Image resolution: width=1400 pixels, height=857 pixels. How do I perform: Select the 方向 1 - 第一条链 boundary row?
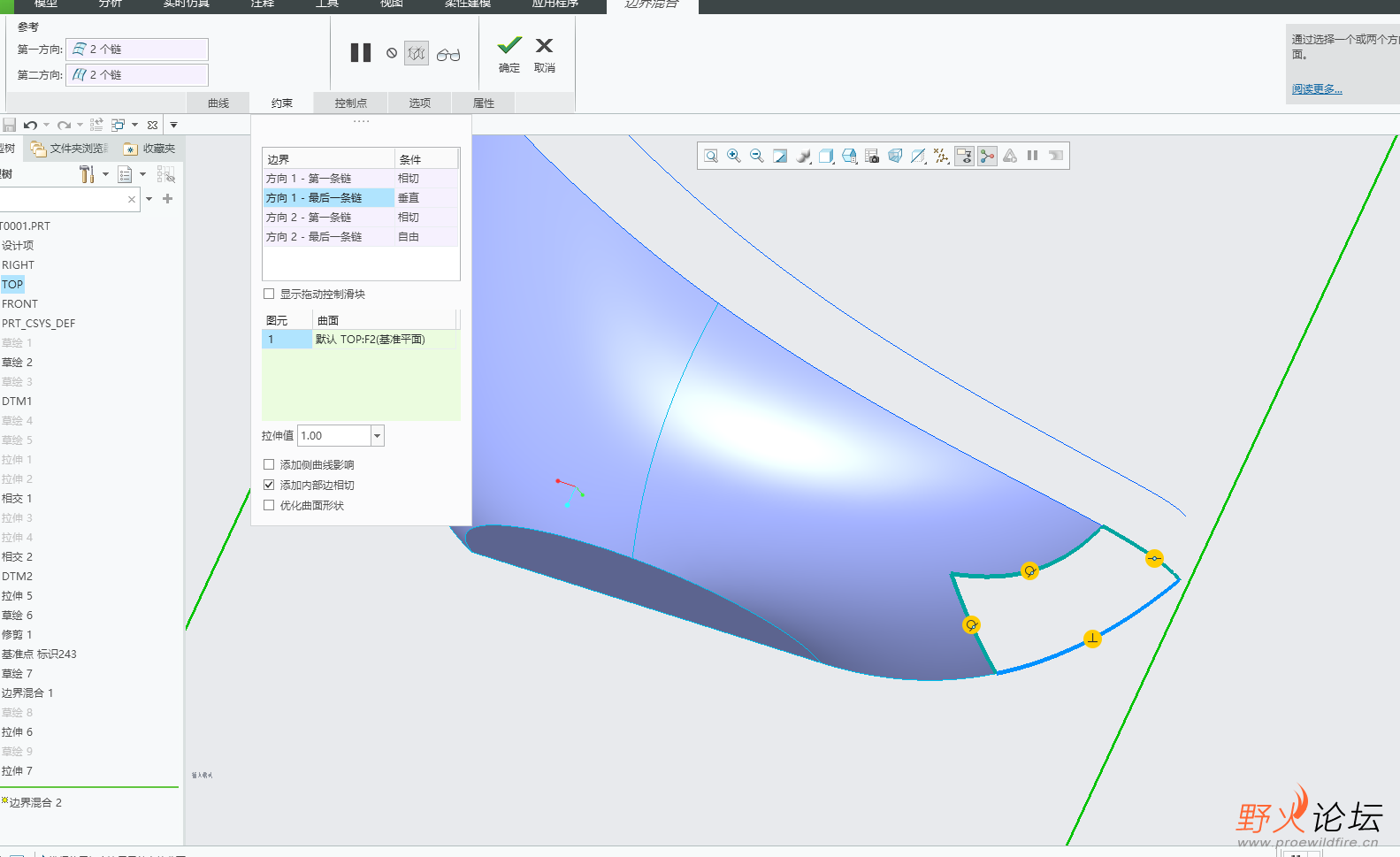tap(361, 179)
